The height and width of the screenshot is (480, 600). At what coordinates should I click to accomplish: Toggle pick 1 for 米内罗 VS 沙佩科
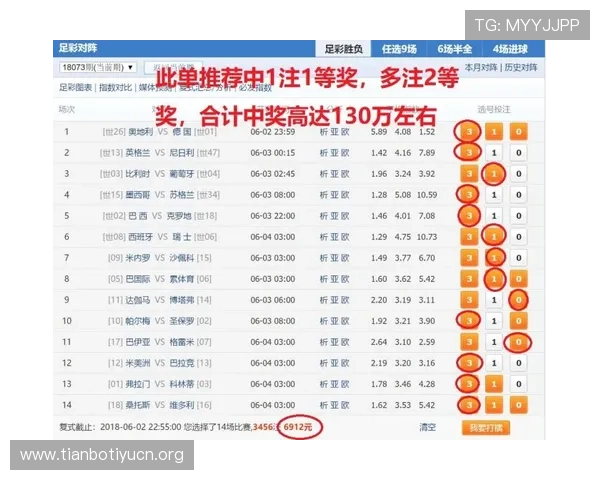[x=494, y=258]
